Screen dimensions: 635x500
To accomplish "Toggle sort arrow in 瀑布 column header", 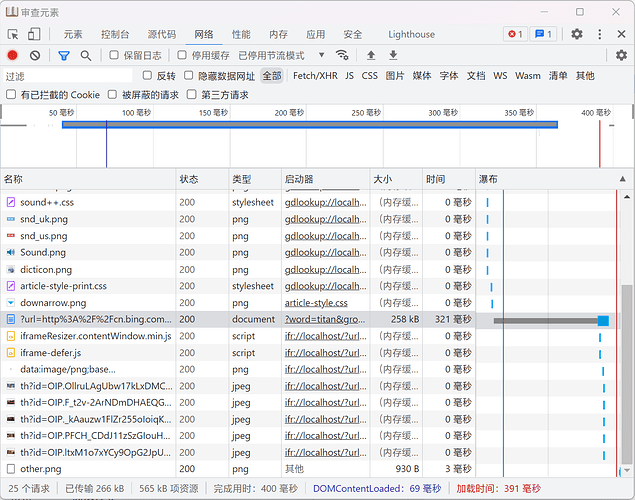I will coord(622,179).
